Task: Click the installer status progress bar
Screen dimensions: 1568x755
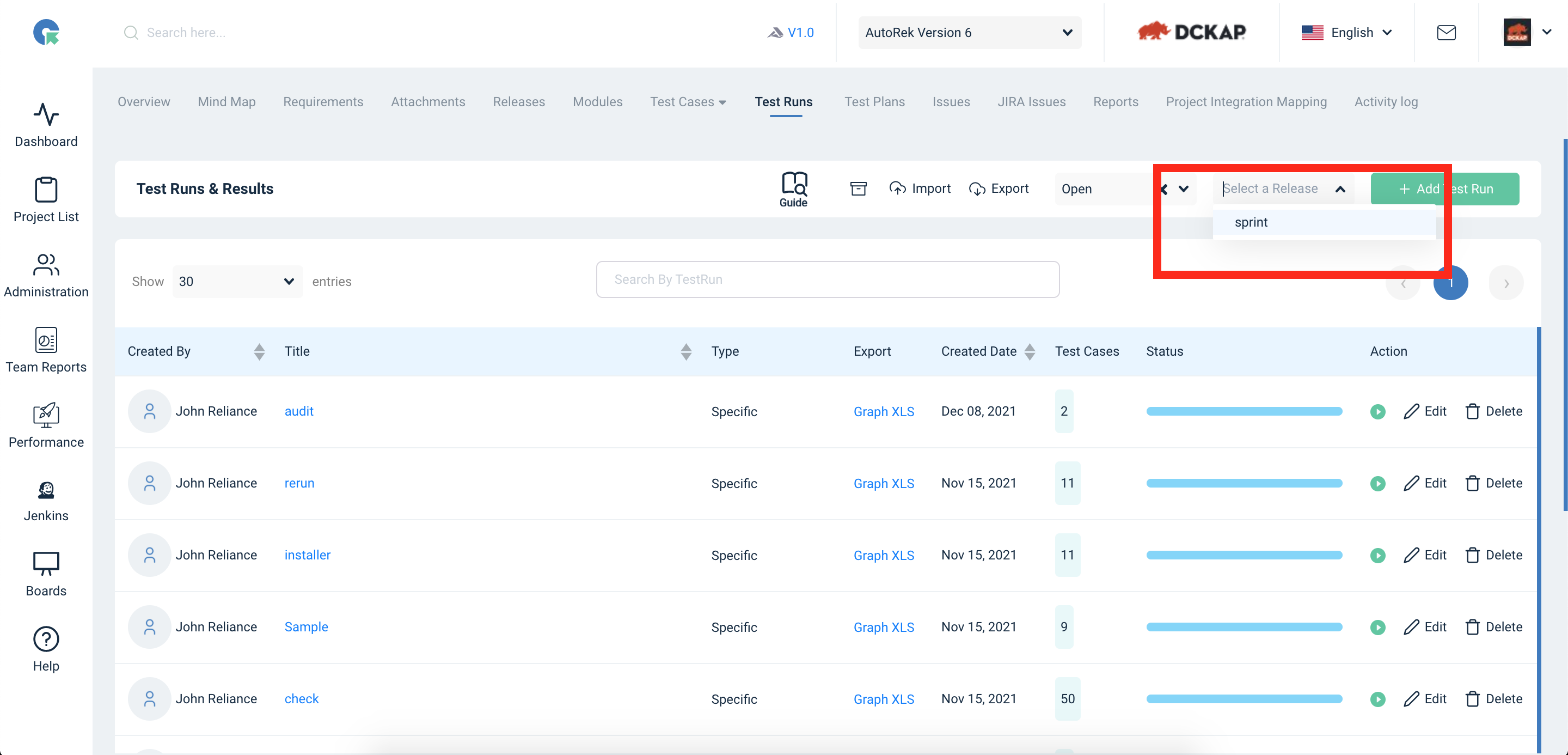Action: point(1244,555)
